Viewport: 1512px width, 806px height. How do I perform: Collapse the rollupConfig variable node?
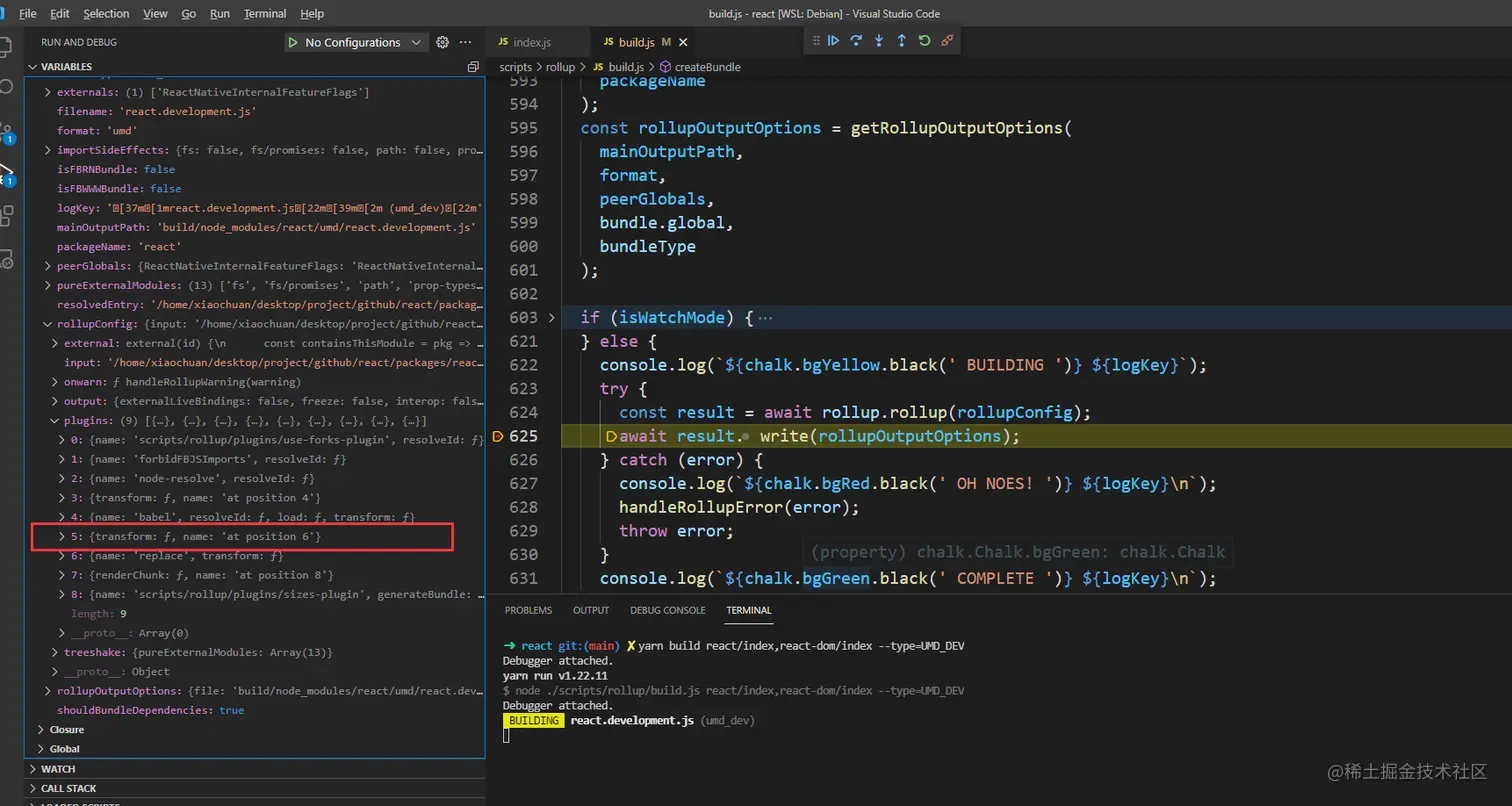click(x=47, y=324)
